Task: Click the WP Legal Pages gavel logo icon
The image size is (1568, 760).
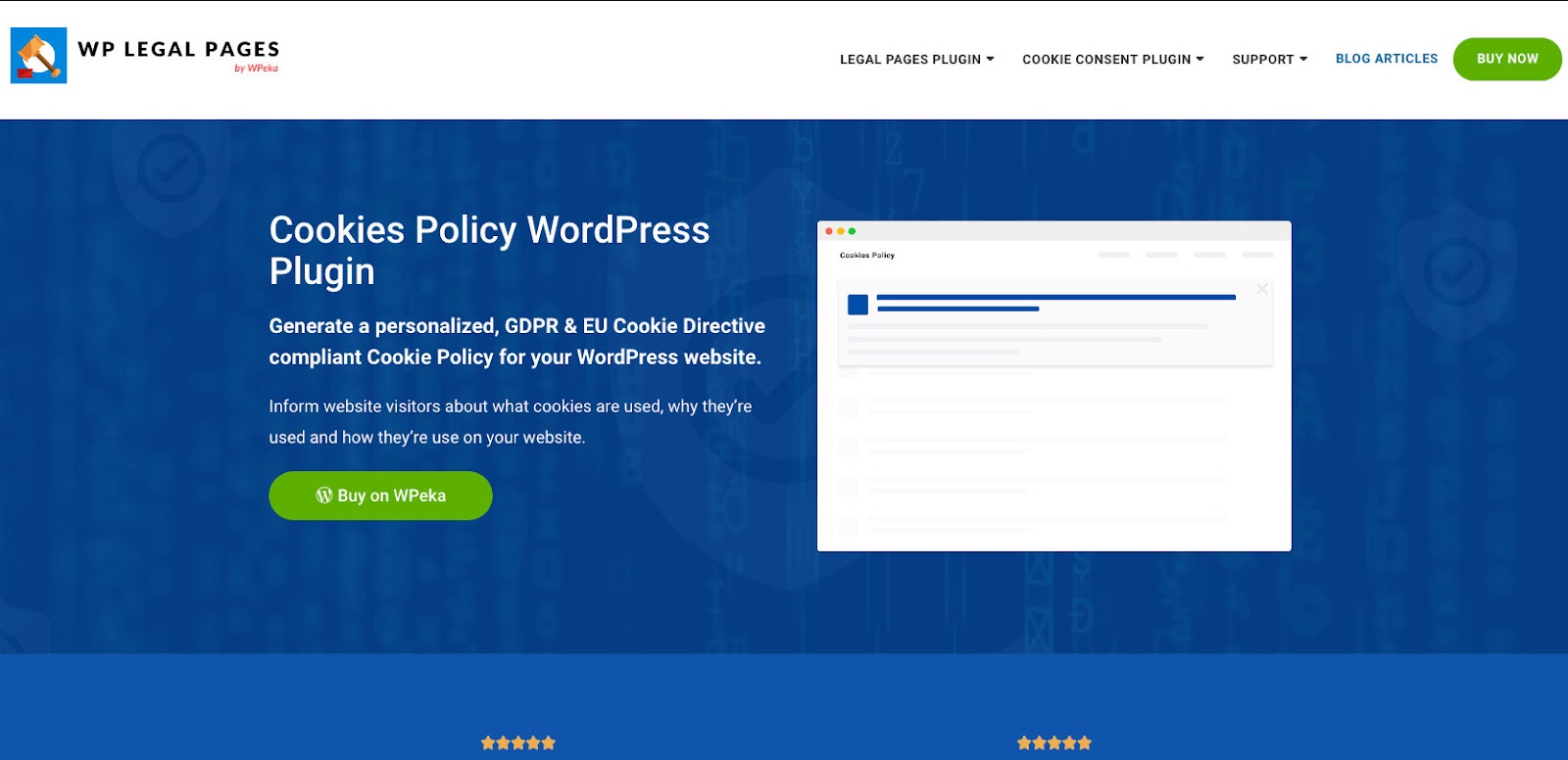Action: 38,56
